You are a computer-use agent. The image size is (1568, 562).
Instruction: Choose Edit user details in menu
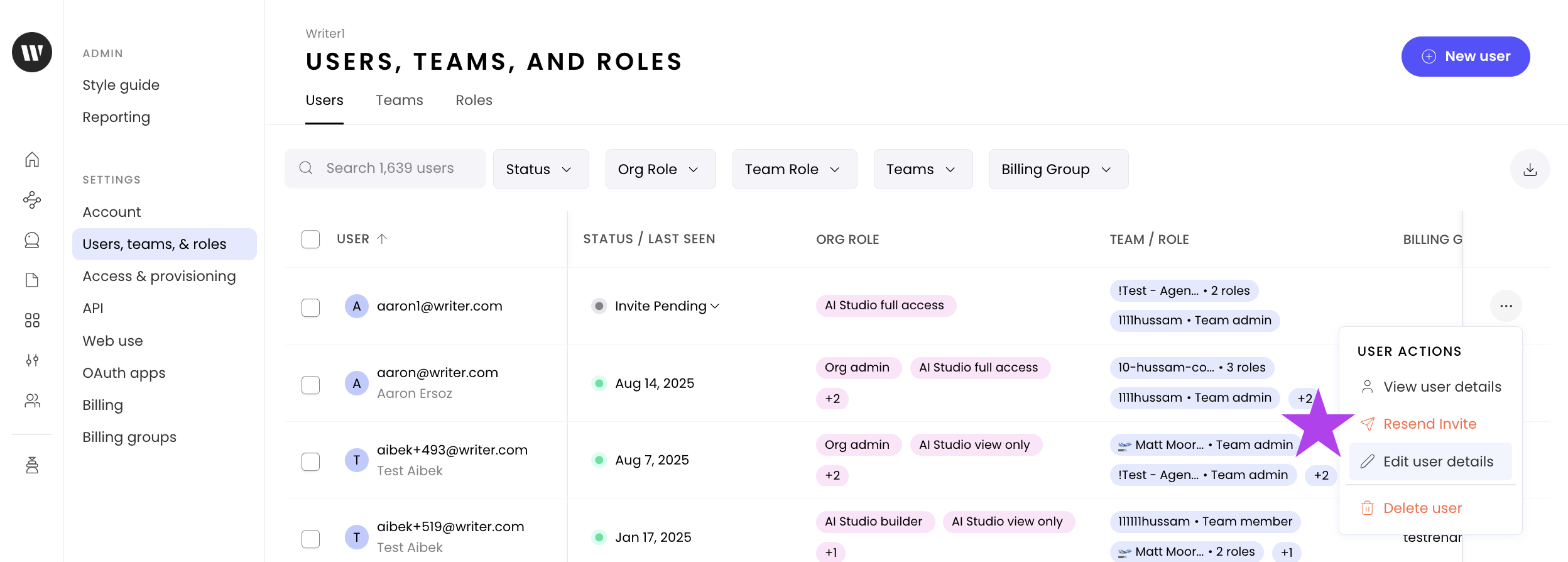point(1430,461)
